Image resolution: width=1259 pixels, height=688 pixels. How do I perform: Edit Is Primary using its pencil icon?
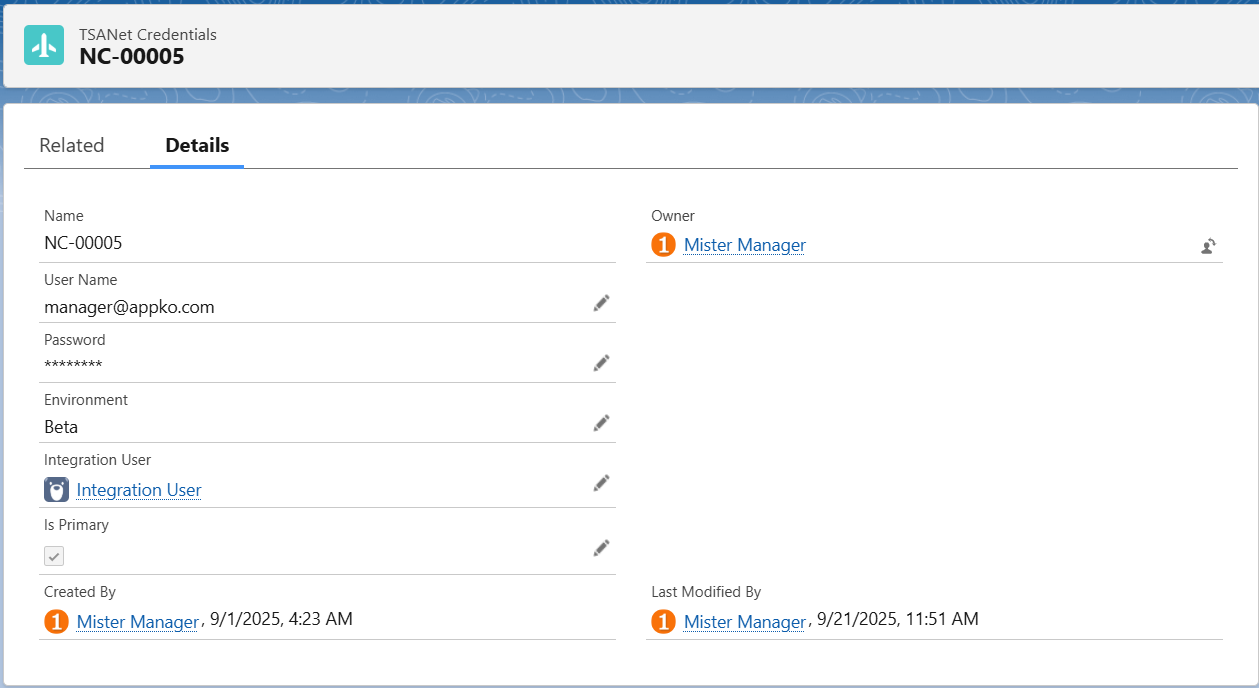(601, 548)
